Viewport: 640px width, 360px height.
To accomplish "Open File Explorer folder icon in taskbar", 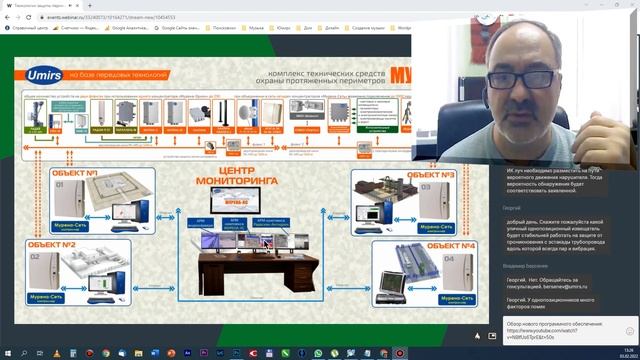I will (138, 353).
